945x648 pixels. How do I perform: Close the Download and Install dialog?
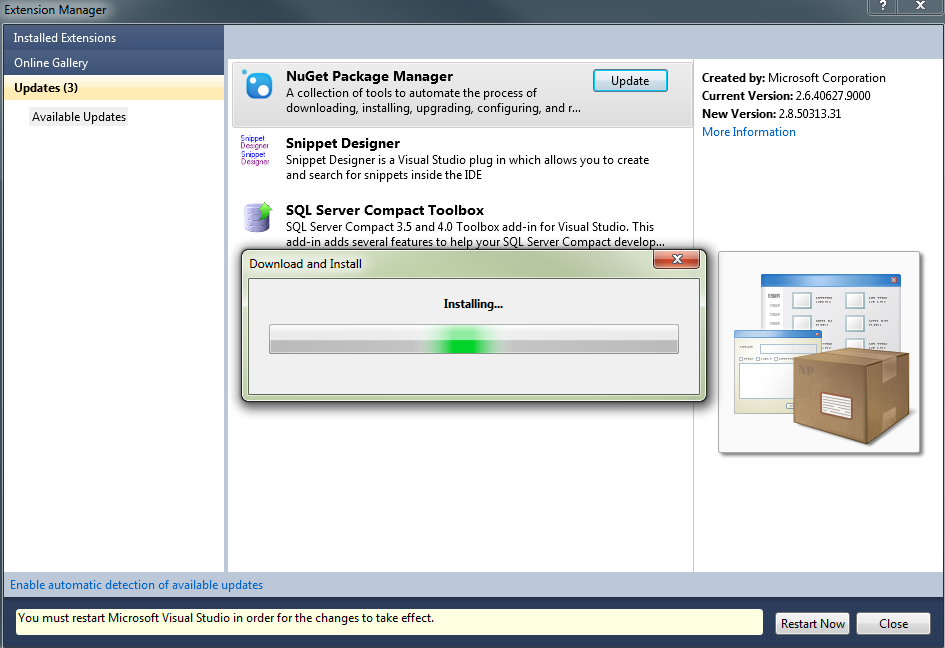(677, 259)
